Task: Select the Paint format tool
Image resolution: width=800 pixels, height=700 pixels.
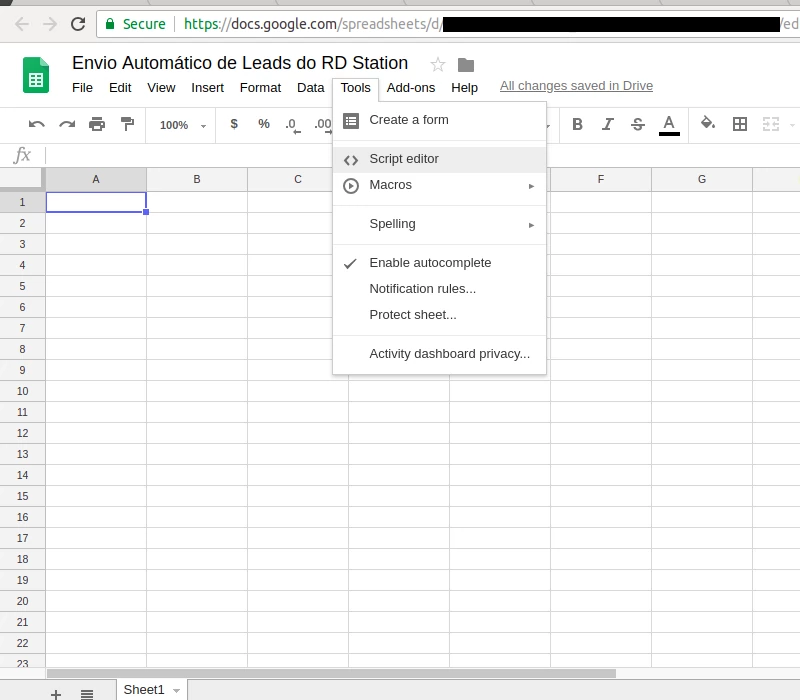Action: click(x=127, y=124)
